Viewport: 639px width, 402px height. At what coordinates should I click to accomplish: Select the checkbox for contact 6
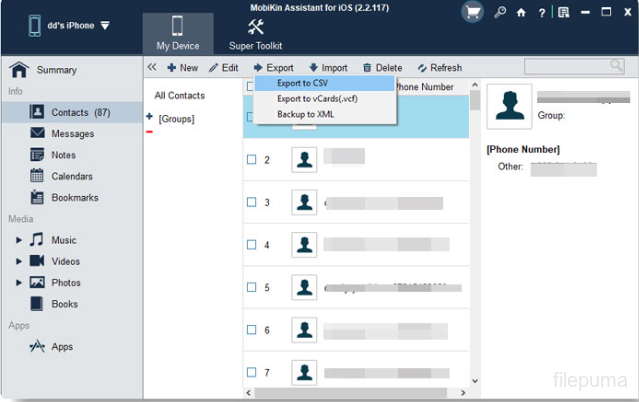[x=252, y=330]
